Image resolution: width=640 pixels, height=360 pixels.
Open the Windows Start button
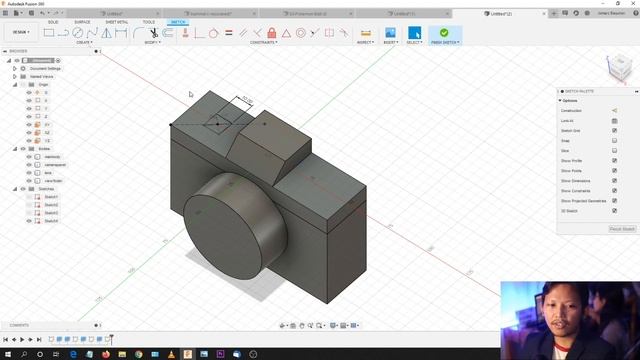pyautogui.click(x=8, y=354)
